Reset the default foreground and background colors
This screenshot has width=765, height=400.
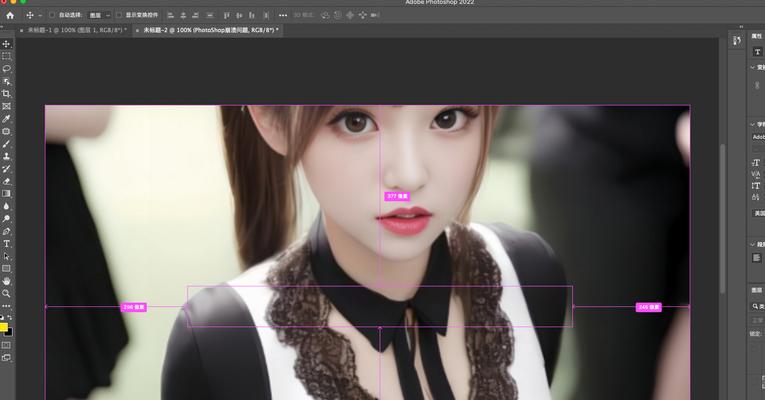tap(2, 318)
